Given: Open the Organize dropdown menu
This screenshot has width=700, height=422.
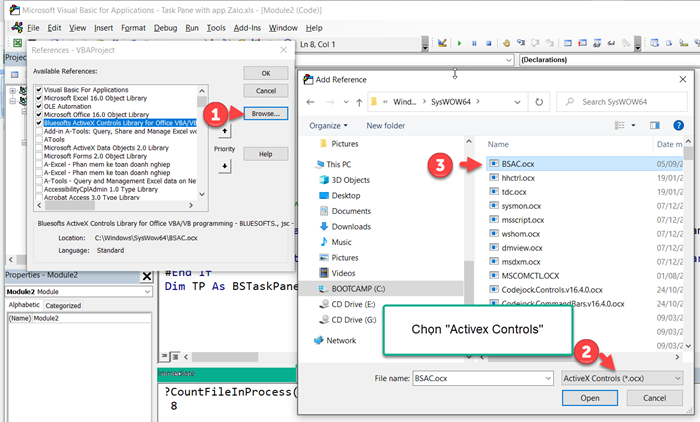Looking at the screenshot, I should pos(328,125).
